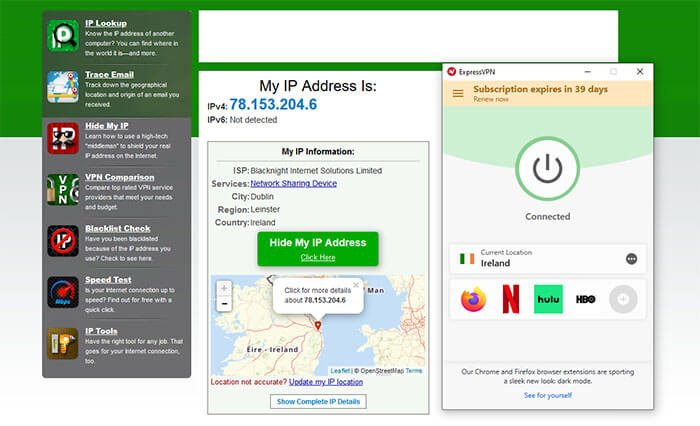Open the Hide My IP sidebar link
The width and height of the screenshot is (700, 426).
tap(107, 126)
